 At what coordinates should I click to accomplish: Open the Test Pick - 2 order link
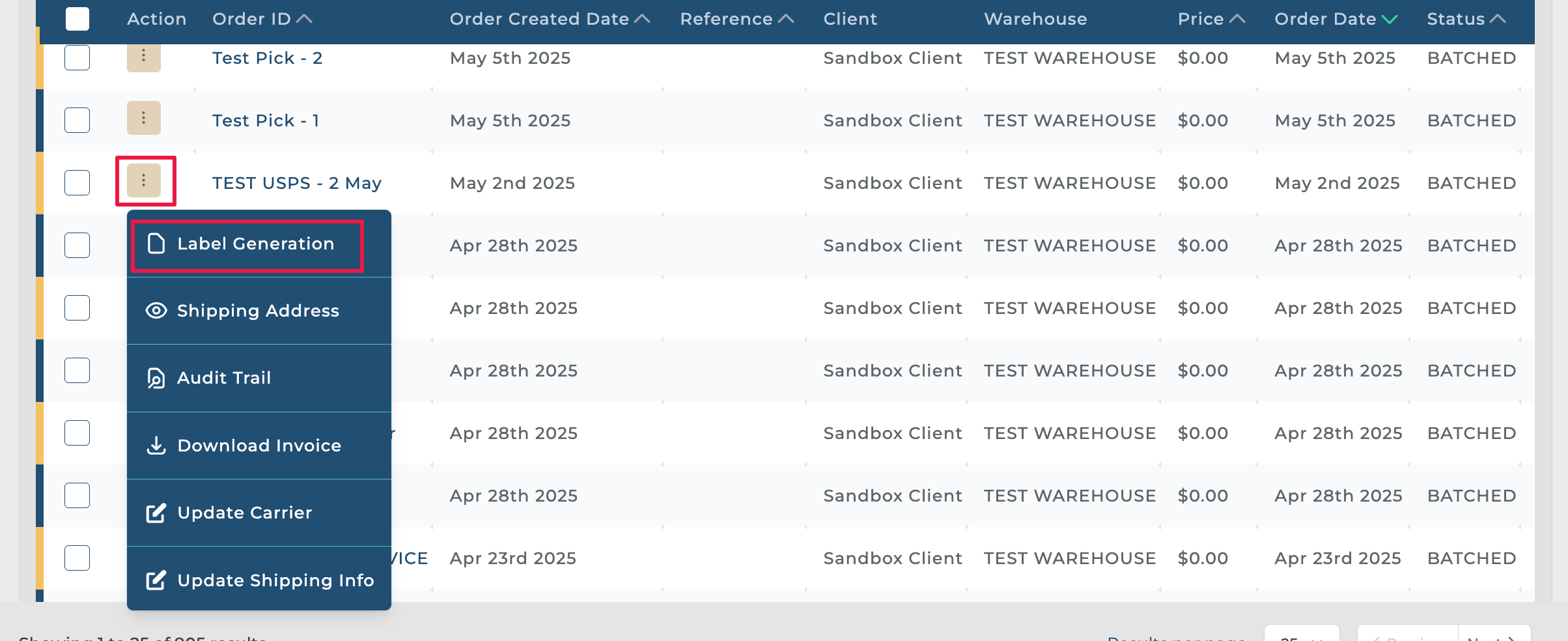pos(267,58)
